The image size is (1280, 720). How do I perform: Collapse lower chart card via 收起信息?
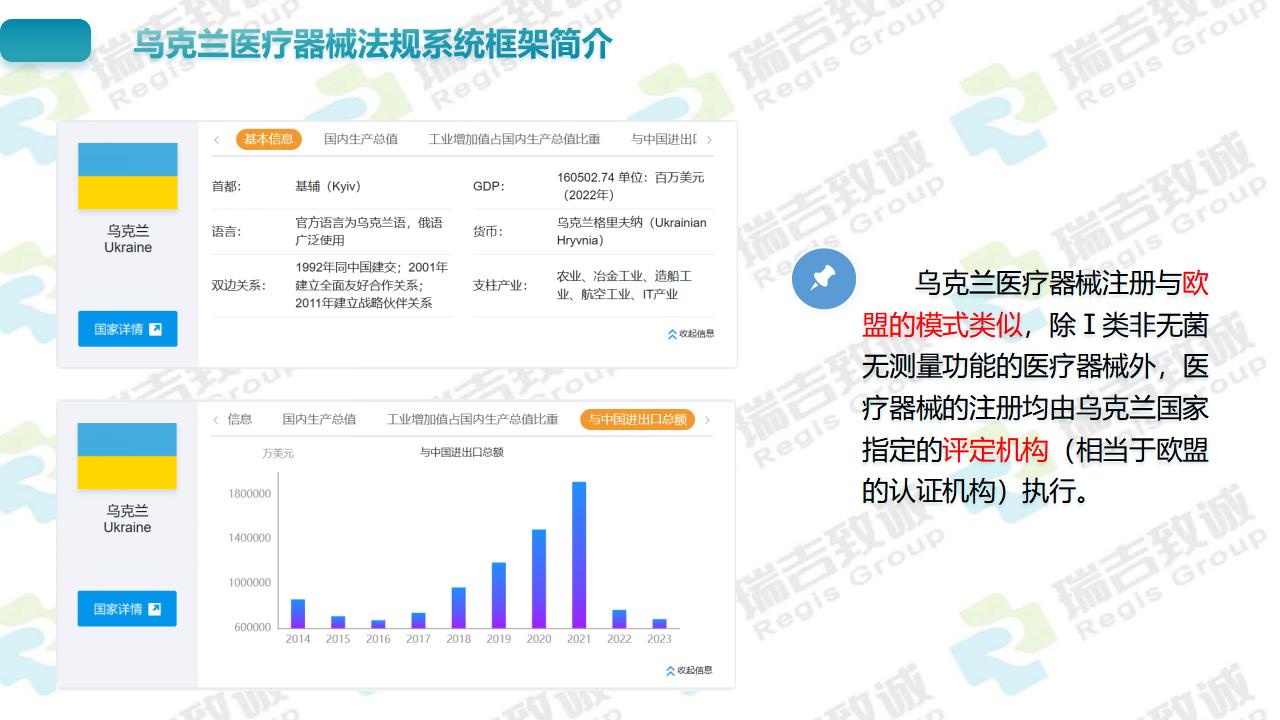(x=689, y=670)
